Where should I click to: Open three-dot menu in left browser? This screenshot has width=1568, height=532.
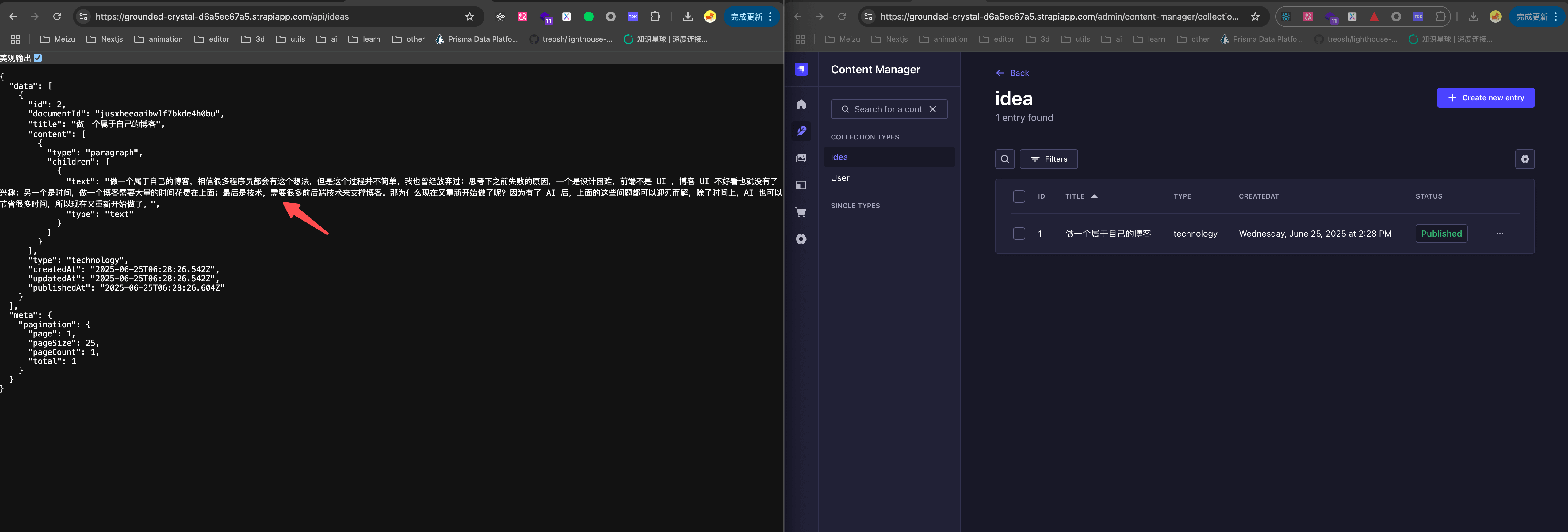(771, 17)
